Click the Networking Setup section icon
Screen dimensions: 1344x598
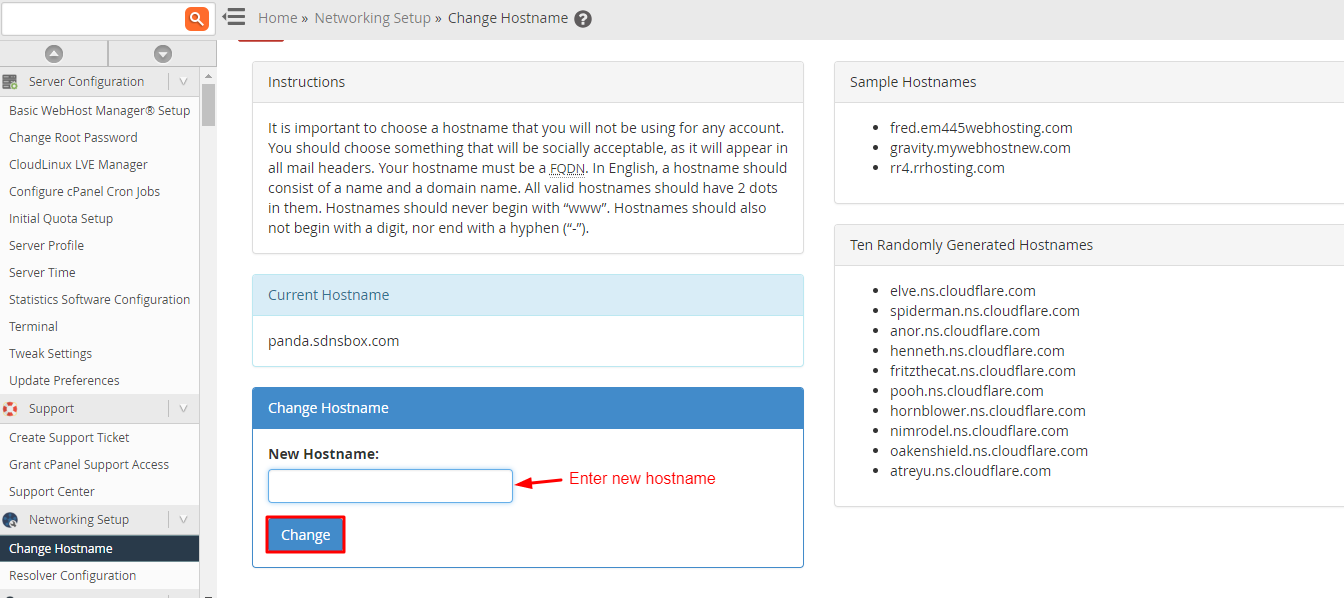pos(11,520)
